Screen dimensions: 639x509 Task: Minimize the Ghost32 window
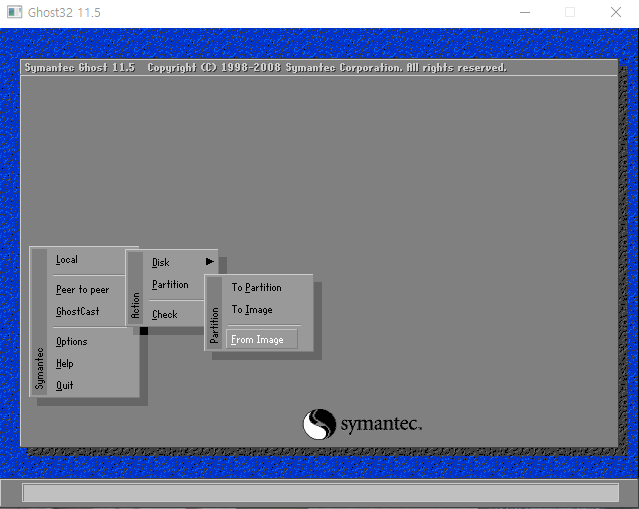coord(525,12)
